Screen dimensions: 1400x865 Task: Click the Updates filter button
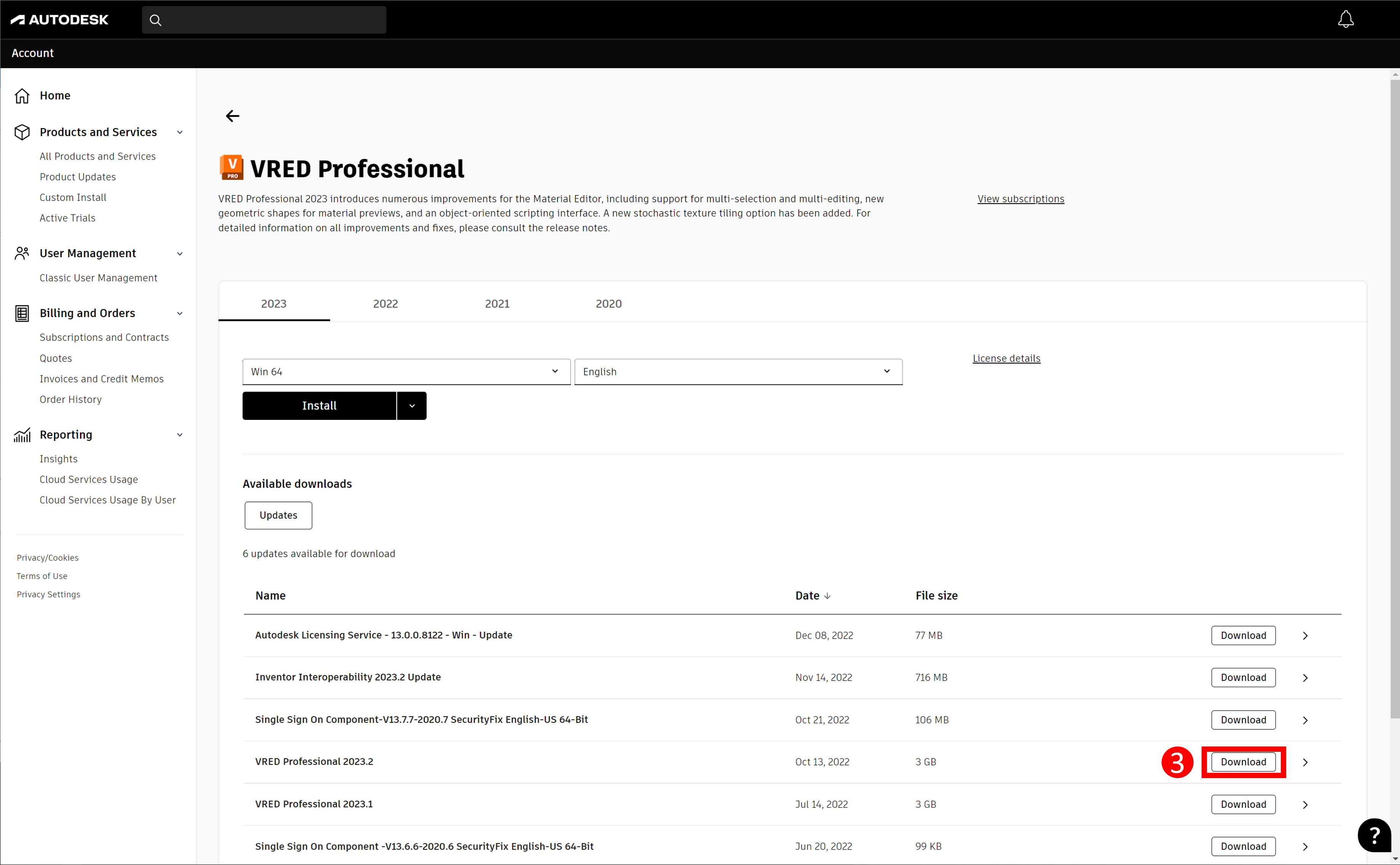278,515
